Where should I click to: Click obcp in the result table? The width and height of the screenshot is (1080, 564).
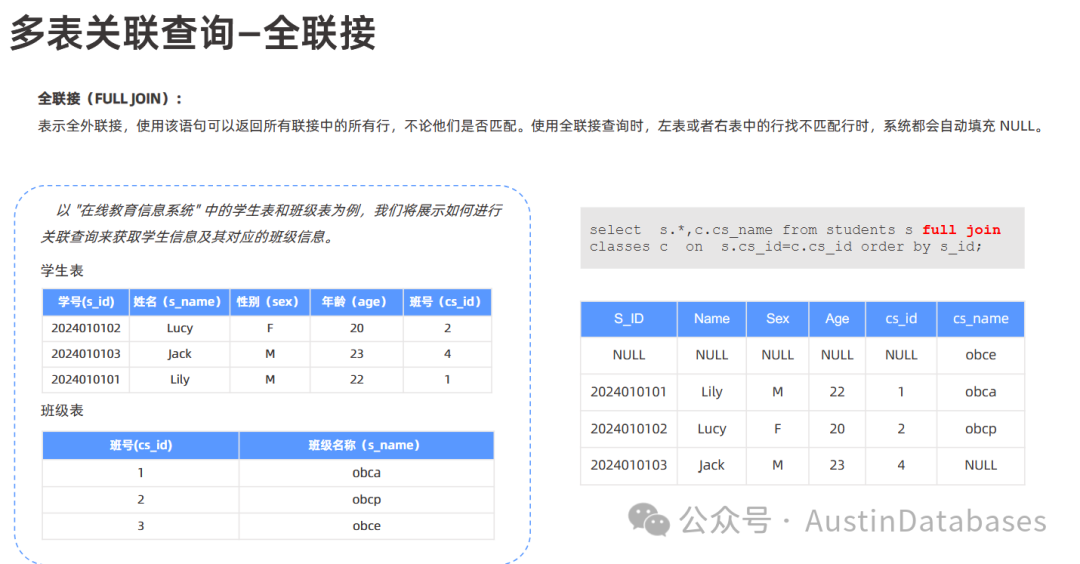[x=980, y=428]
